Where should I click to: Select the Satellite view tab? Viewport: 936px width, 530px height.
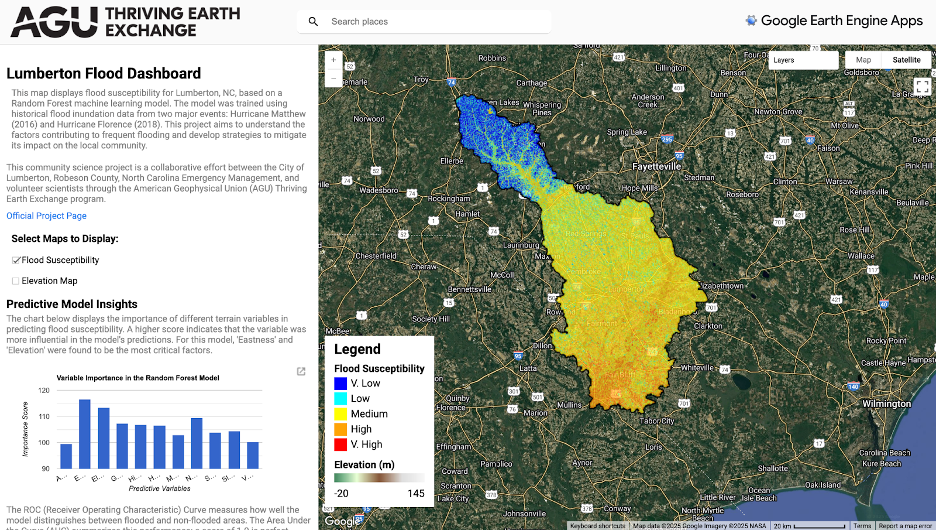pos(906,60)
